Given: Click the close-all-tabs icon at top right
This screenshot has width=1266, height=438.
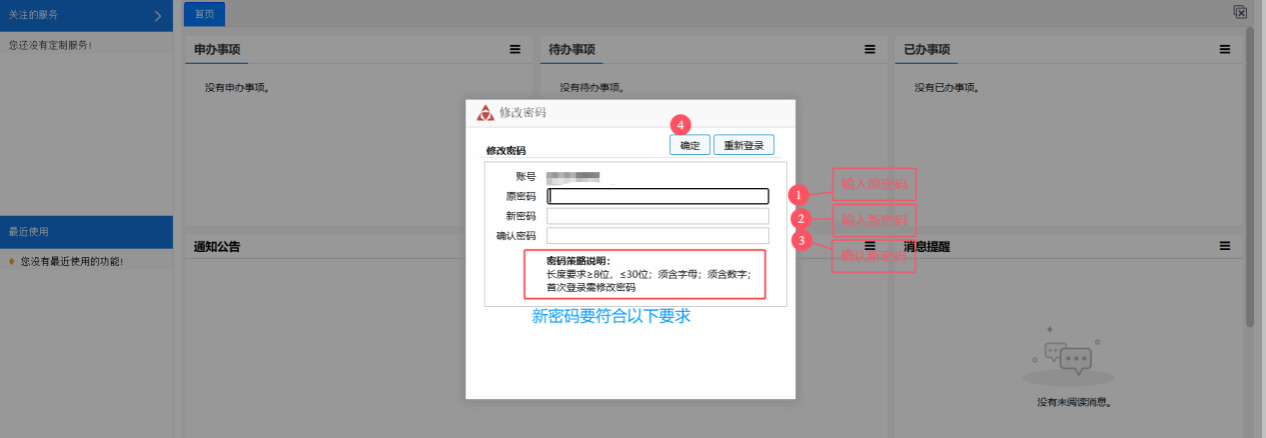Looking at the screenshot, I should tap(1240, 12).
